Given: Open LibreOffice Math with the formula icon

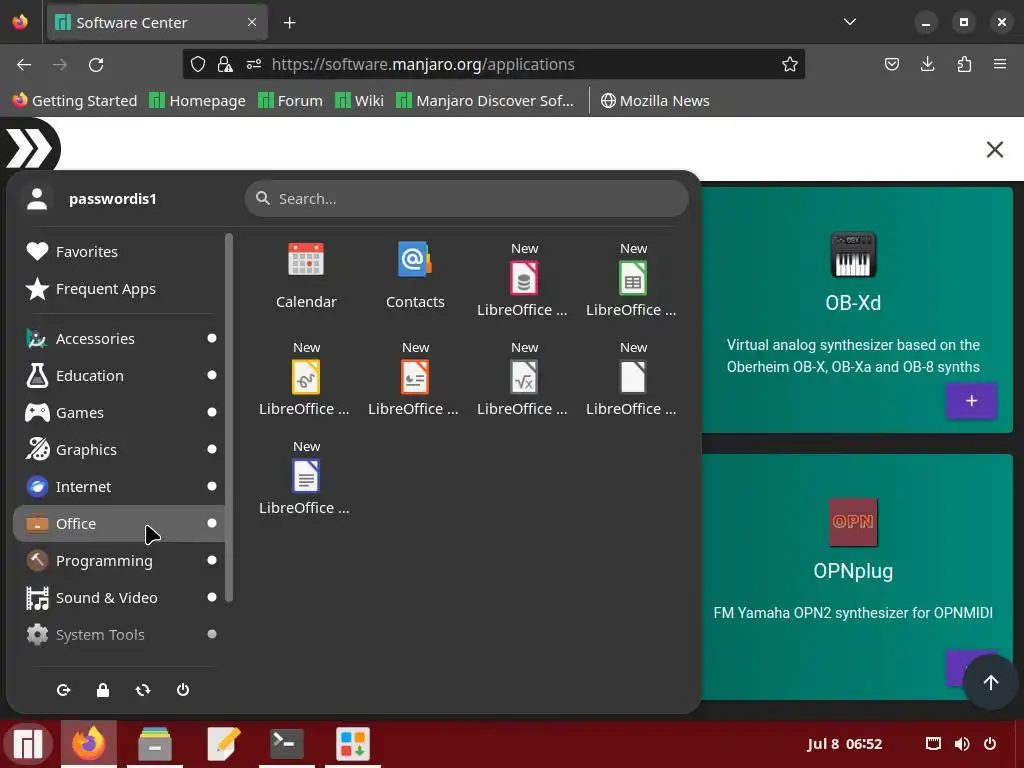Looking at the screenshot, I should click(x=523, y=379).
